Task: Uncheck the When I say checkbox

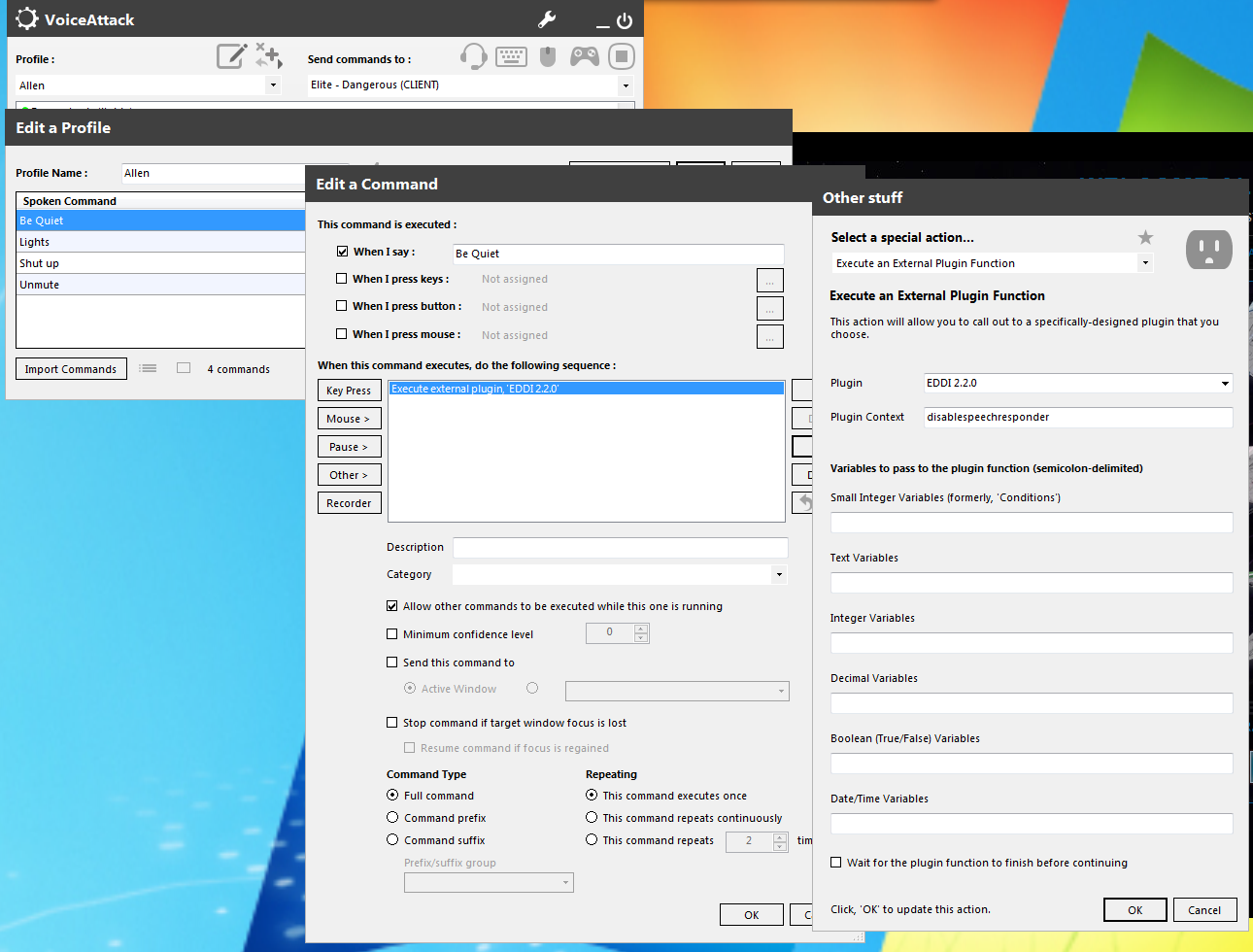Action: 342,251
